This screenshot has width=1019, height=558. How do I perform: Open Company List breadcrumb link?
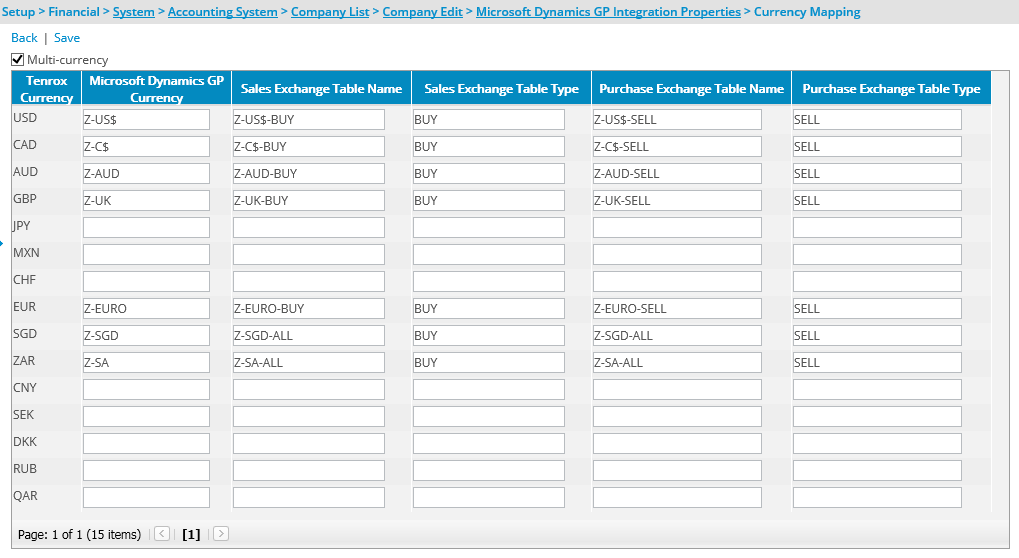[x=330, y=12]
